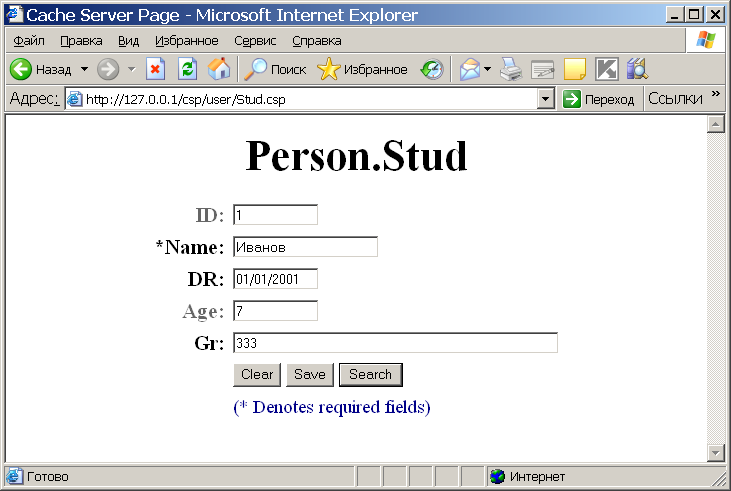Open the Назад history dropdown arrow
The height and width of the screenshot is (491, 731).
tap(84, 69)
